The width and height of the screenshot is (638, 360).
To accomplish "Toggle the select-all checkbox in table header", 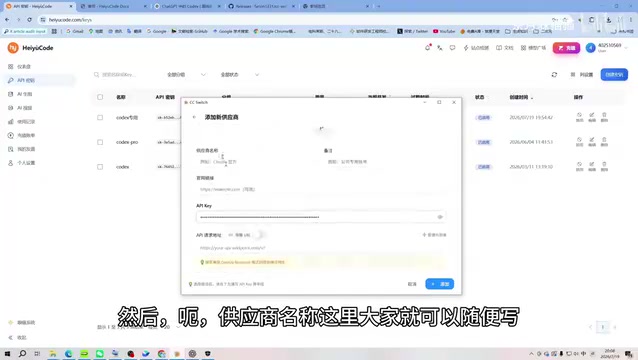I will 100,97.
